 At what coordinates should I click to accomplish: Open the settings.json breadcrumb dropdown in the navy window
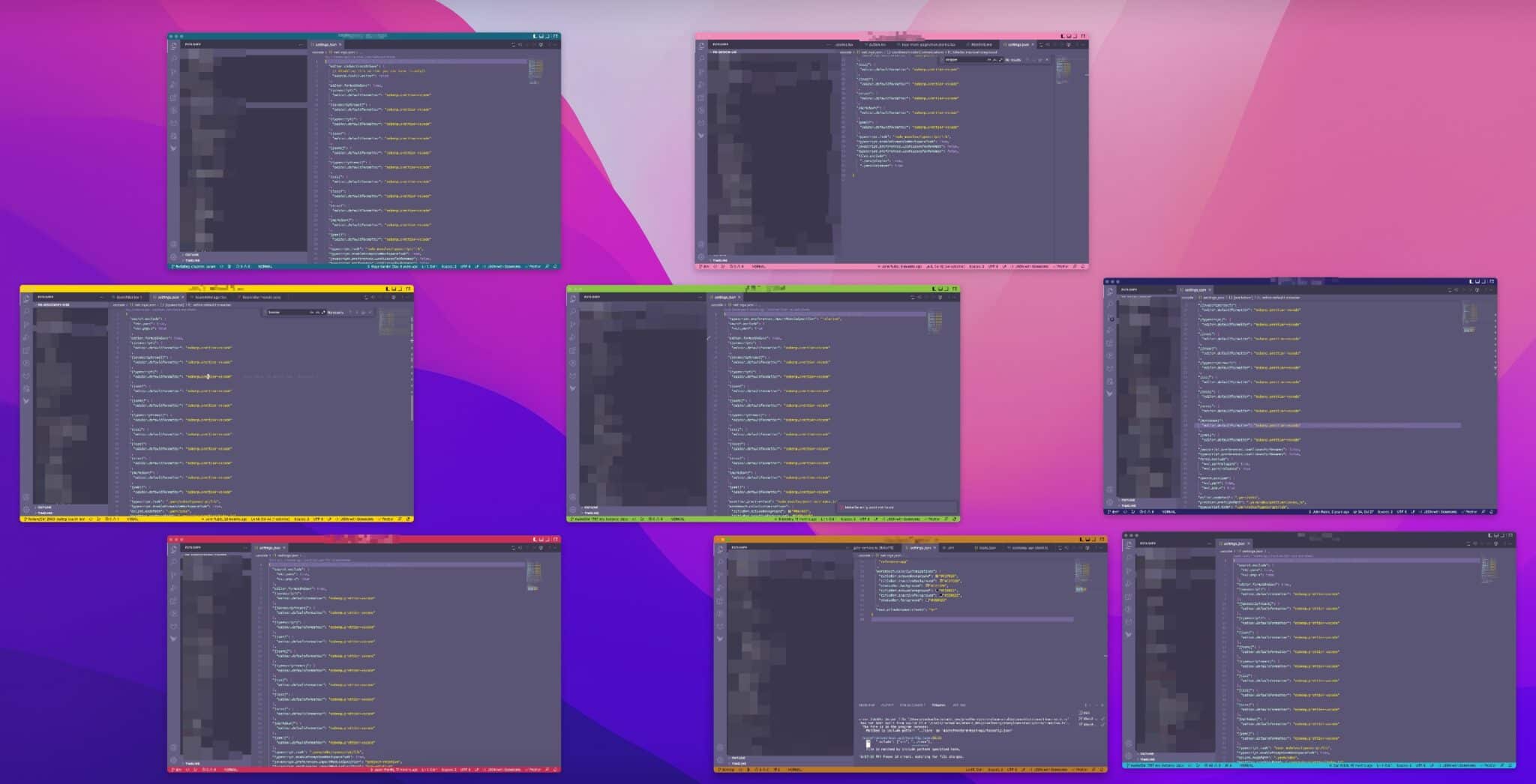click(x=1213, y=298)
